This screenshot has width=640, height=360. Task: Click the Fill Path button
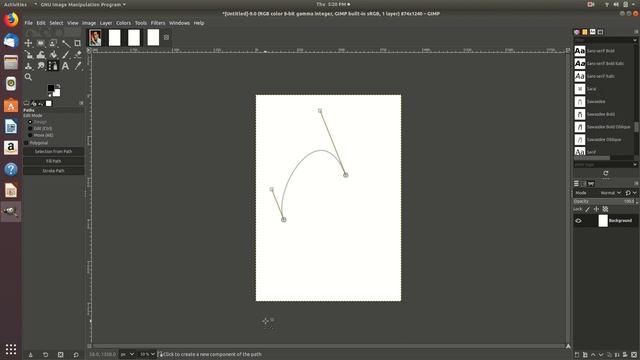53,161
